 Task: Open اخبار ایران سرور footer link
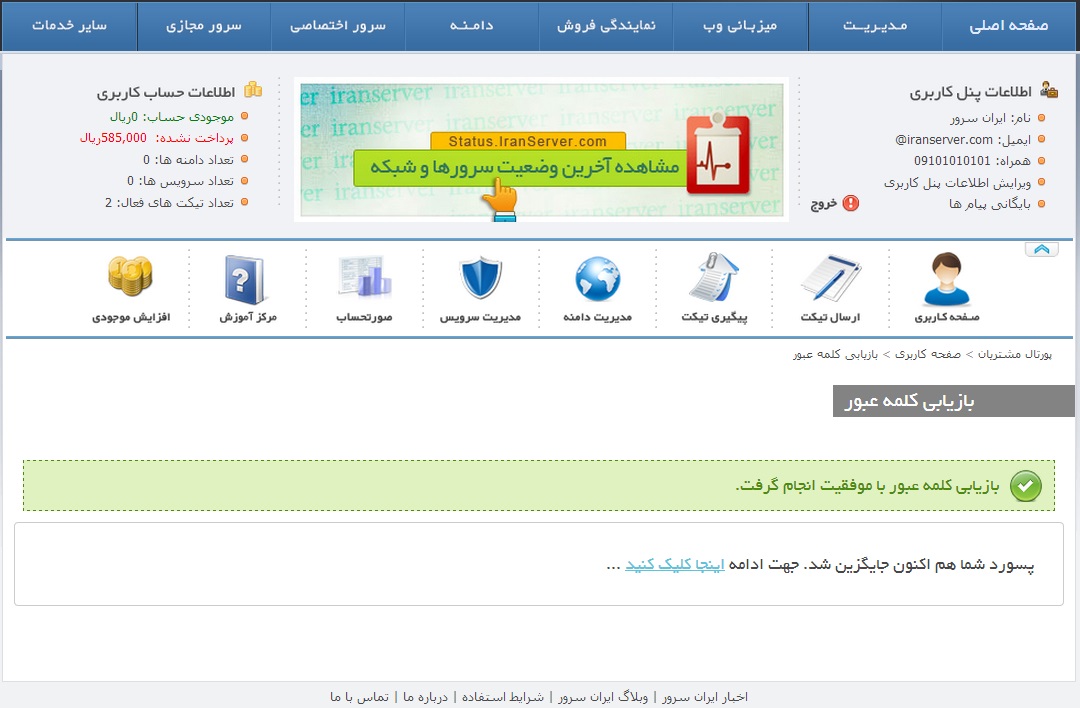[705, 697]
